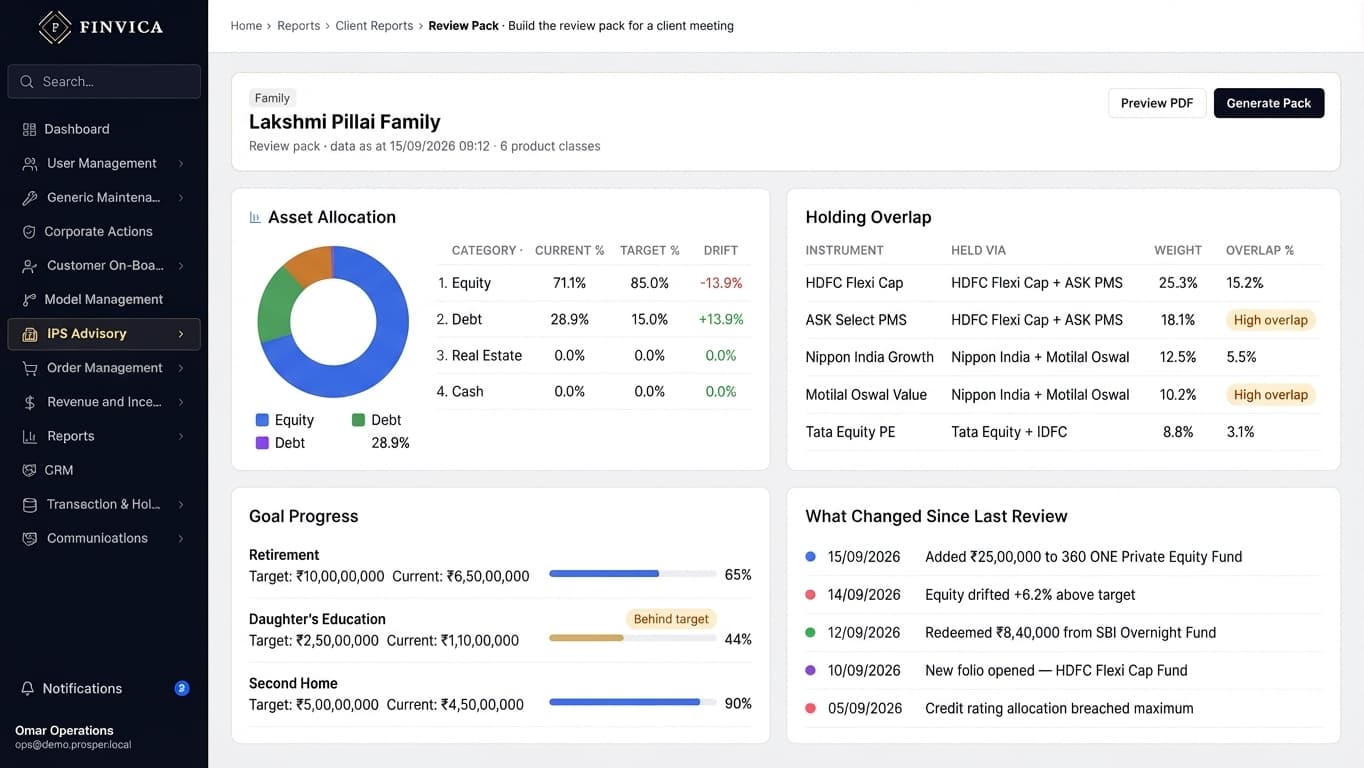Open Notifications in the sidebar
Image resolution: width=1364 pixels, height=768 pixels.
[x=104, y=688]
